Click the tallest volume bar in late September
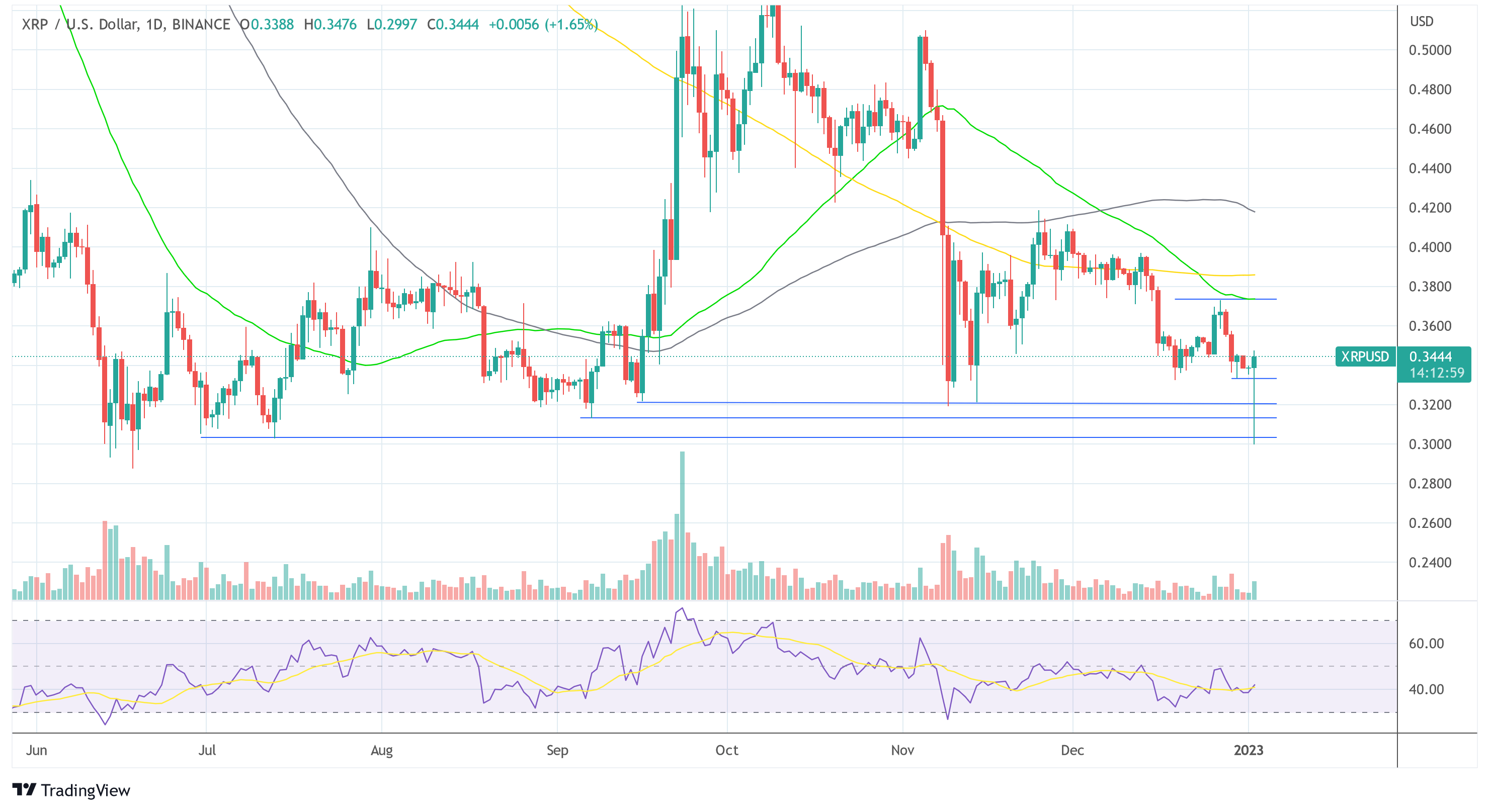Image resolution: width=1490 pixels, height=812 pixels. click(x=683, y=525)
